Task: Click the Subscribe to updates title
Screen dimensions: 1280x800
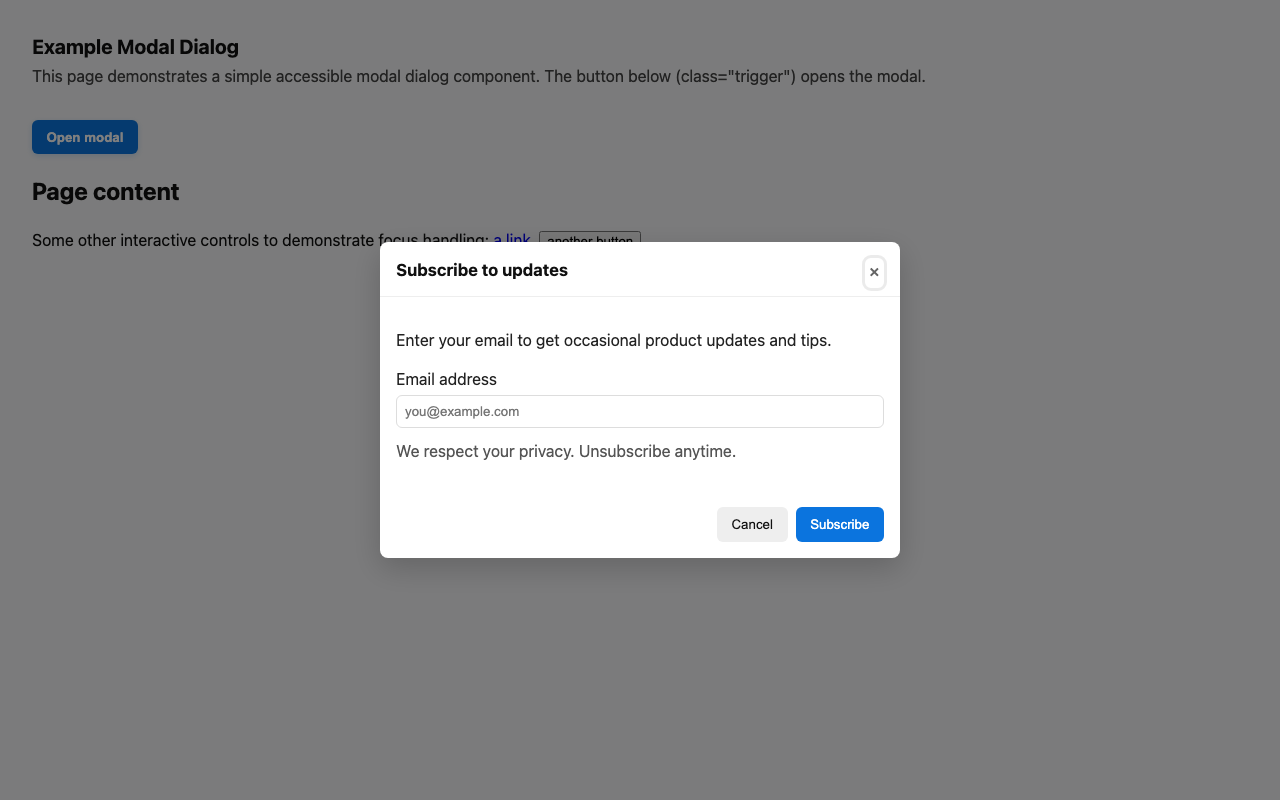Action: 482,270
